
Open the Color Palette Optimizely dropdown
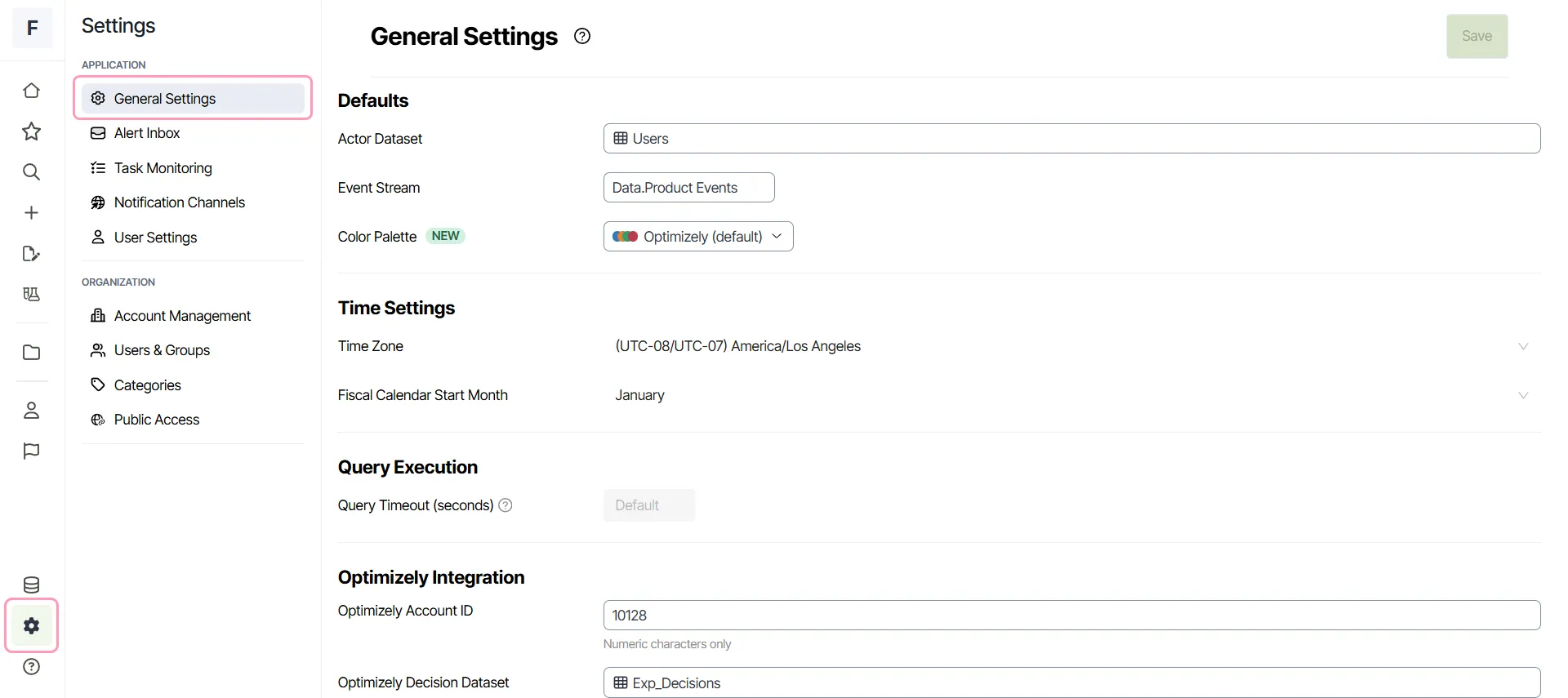tap(698, 237)
